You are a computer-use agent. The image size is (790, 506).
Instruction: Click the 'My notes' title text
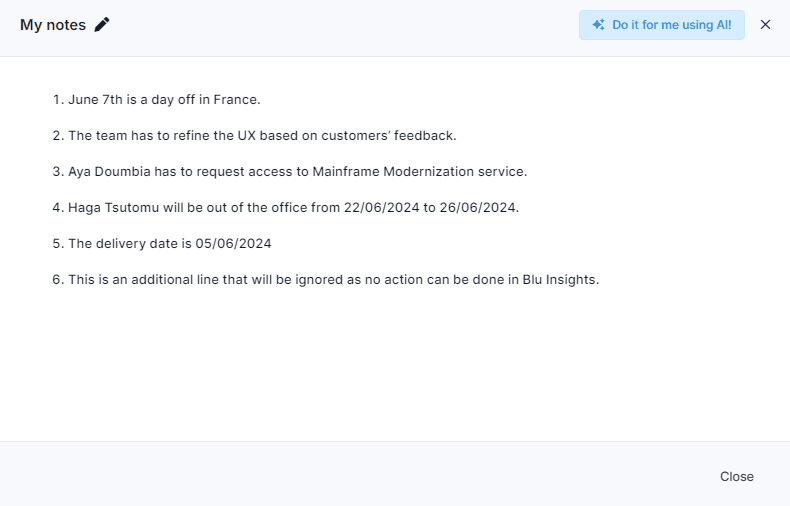click(53, 25)
